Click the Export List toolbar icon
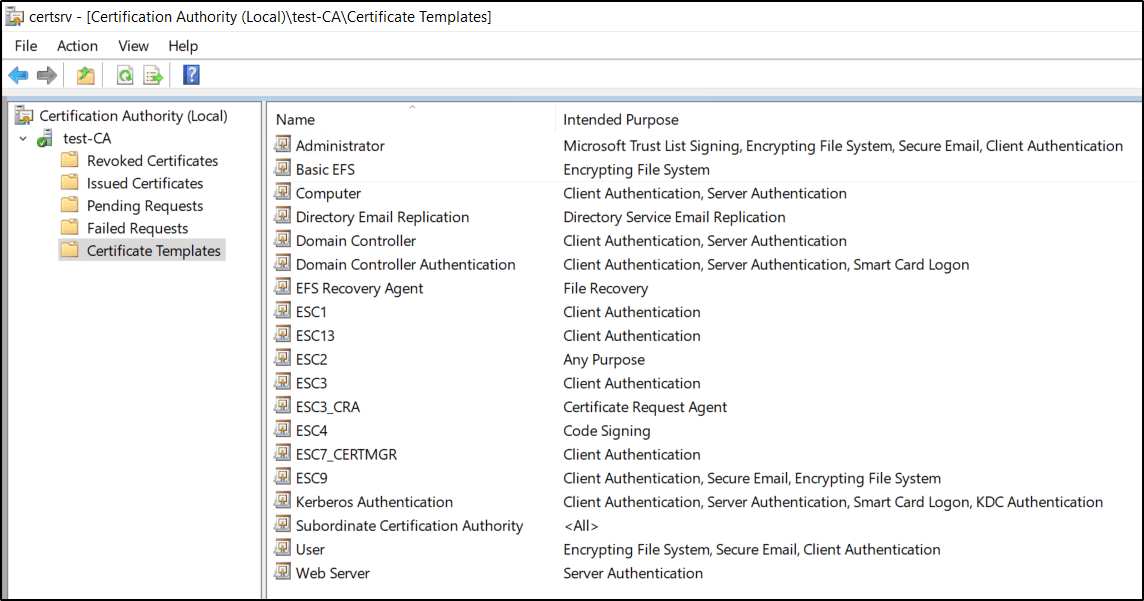This screenshot has width=1144, height=601. (153, 75)
